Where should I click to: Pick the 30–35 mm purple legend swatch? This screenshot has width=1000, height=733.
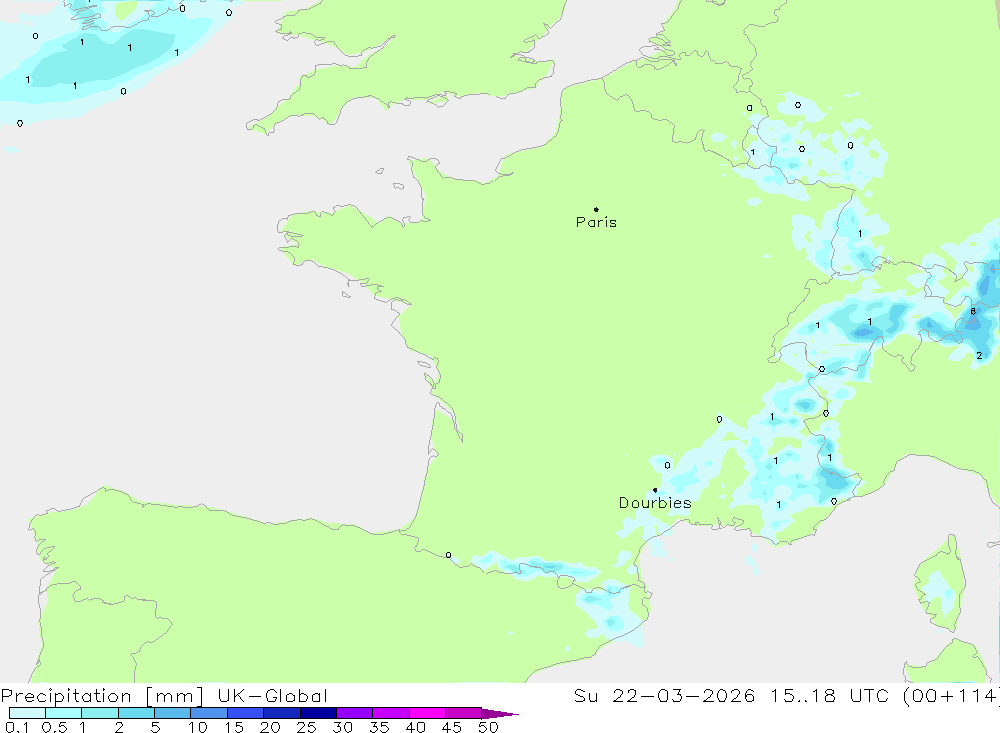355,713
